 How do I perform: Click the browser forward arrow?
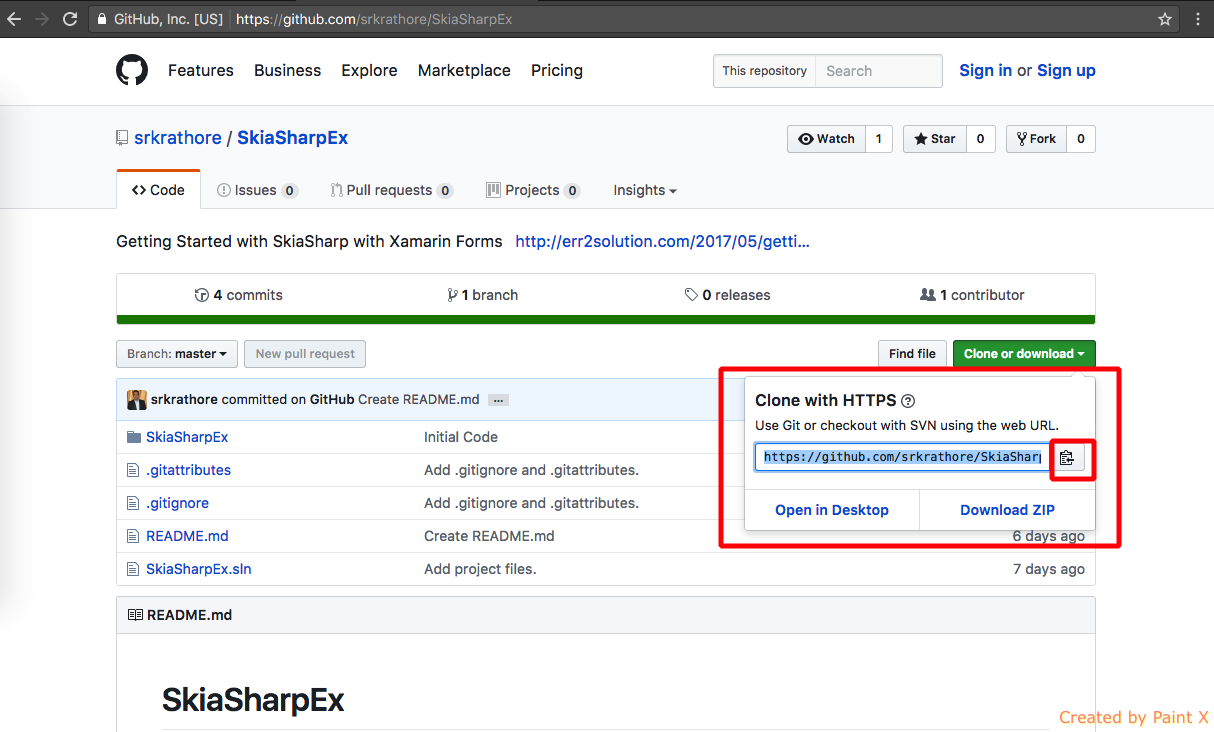[x=42, y=19]
